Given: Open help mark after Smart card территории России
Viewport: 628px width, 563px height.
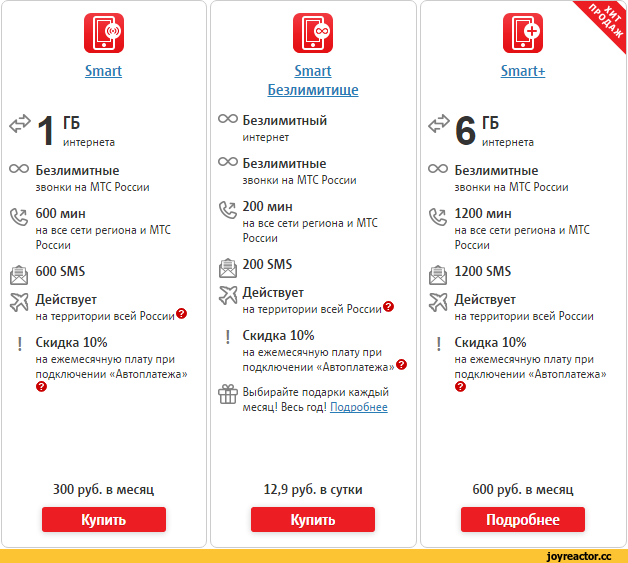Looking at the screenshot, I should pyautogui.click(x=181, y=313).
